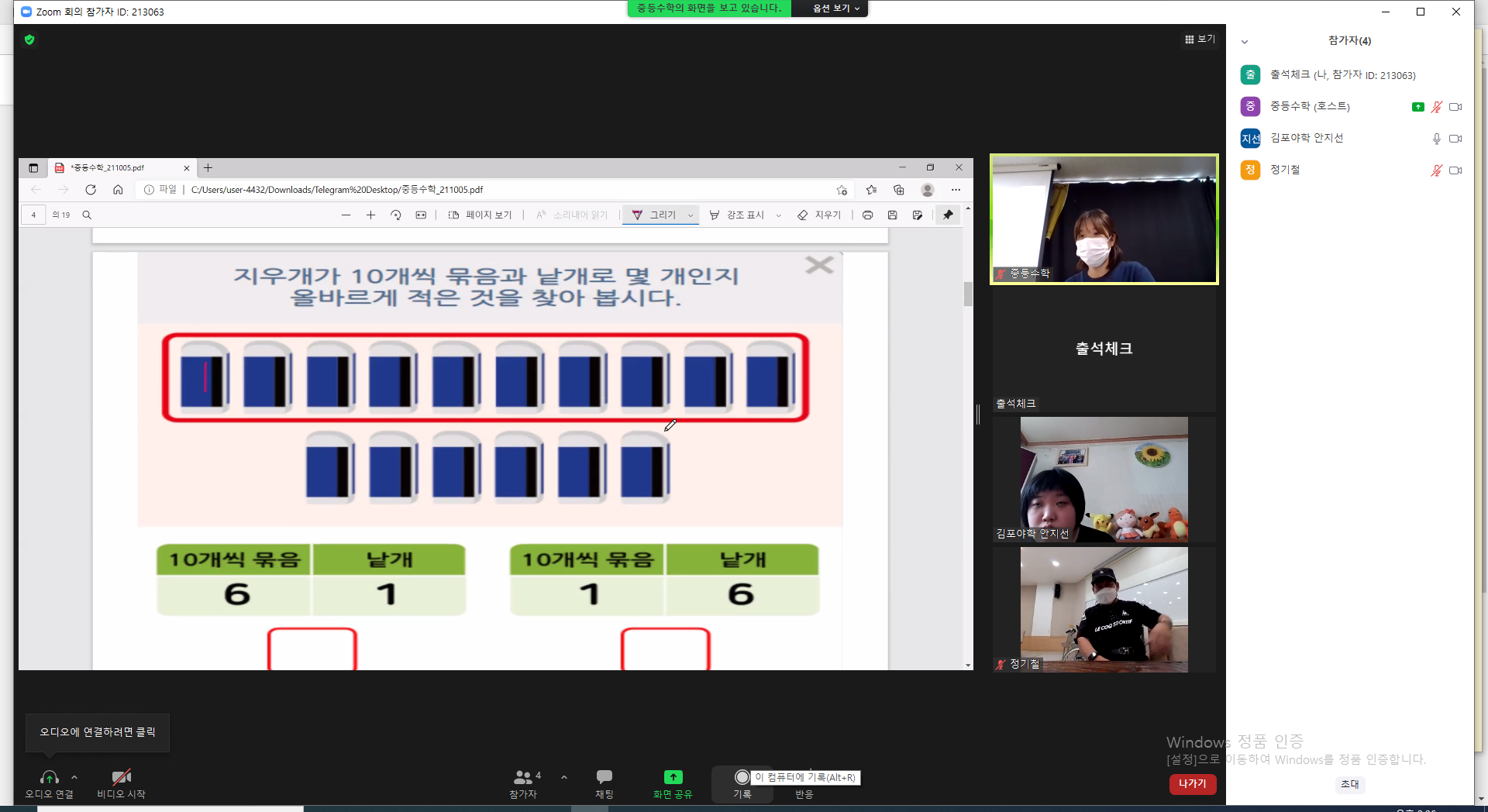Open the 페이지 보기 page view menu
This screenshot has height=812, width=1488.
480,215
